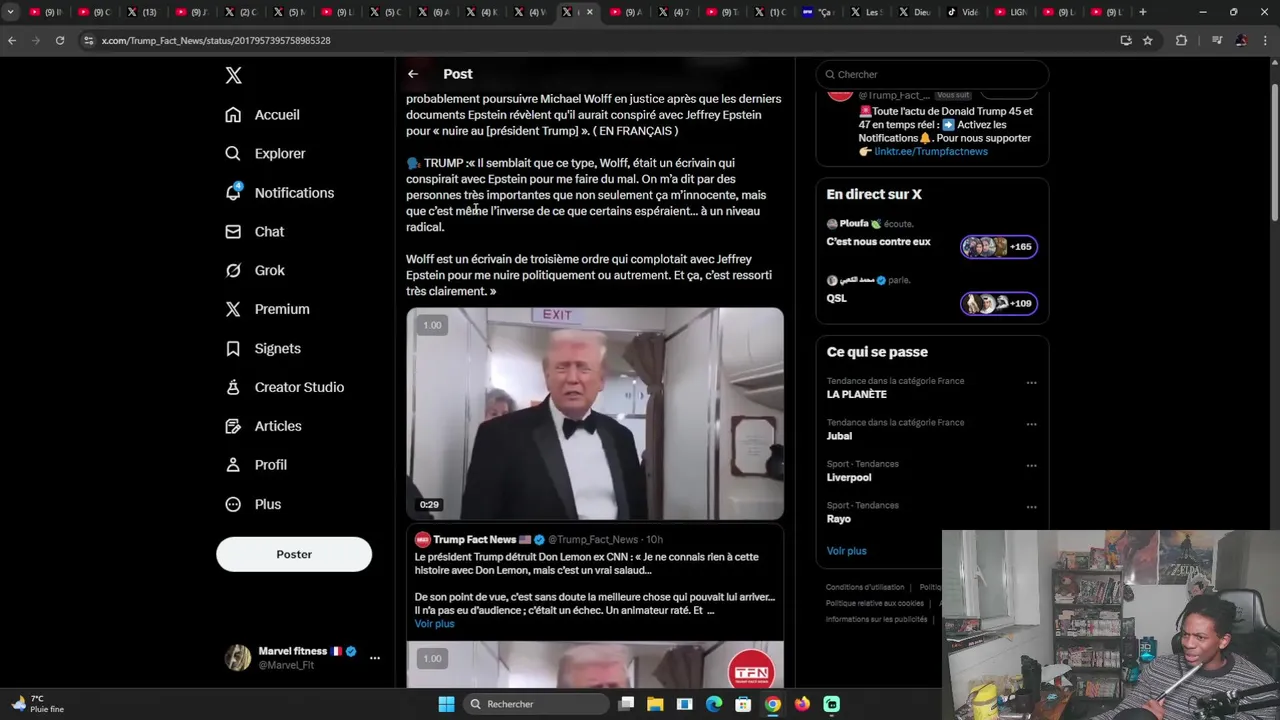The height and width of the screenshot is (720, 1280).
Task: Click the install app icon in the address bar
Action: click(1126, 40)
